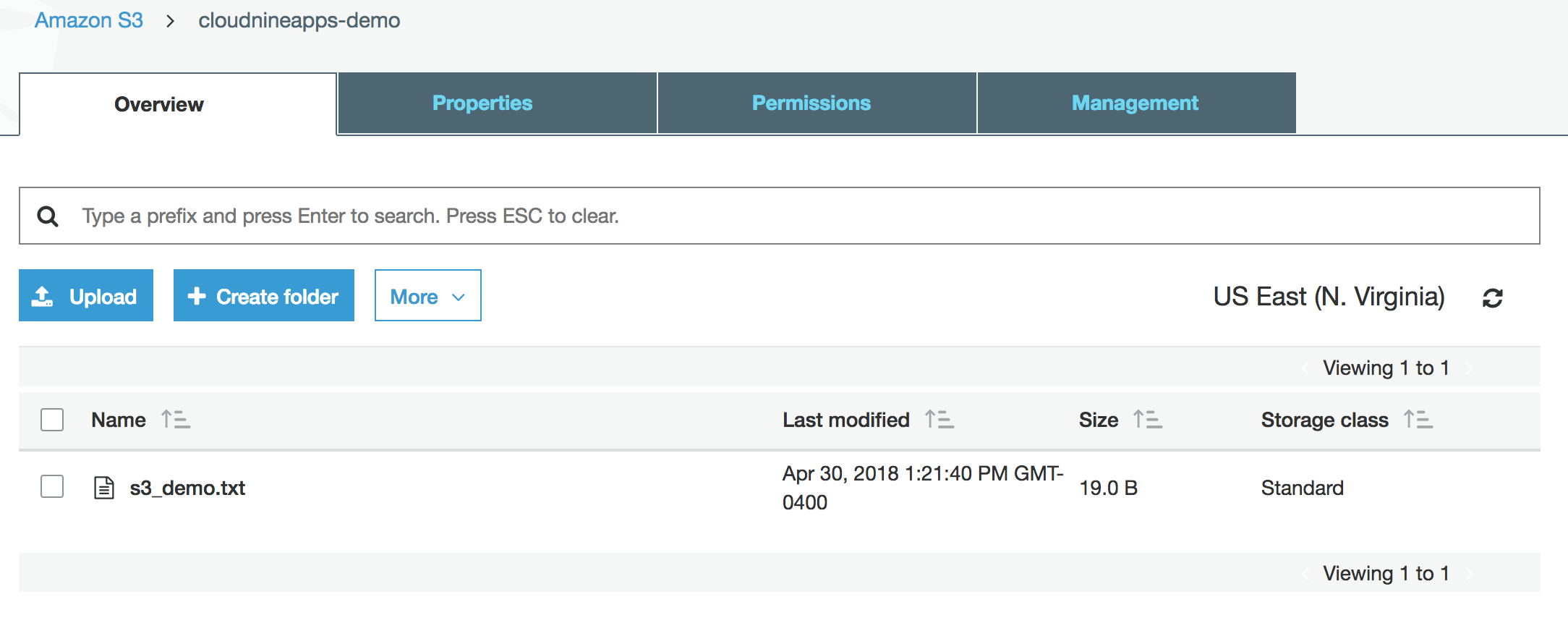Click the Name column sort icon
This screenshot has width=1568, height=618.
pyautogui.click(x=175, y=420)
